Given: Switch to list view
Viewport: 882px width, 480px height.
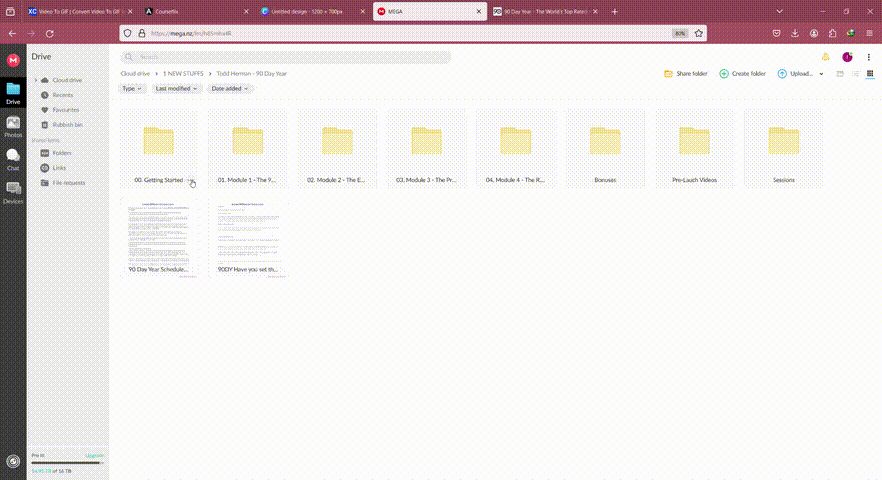Looking at the screenshot, I should coord(855,74).
